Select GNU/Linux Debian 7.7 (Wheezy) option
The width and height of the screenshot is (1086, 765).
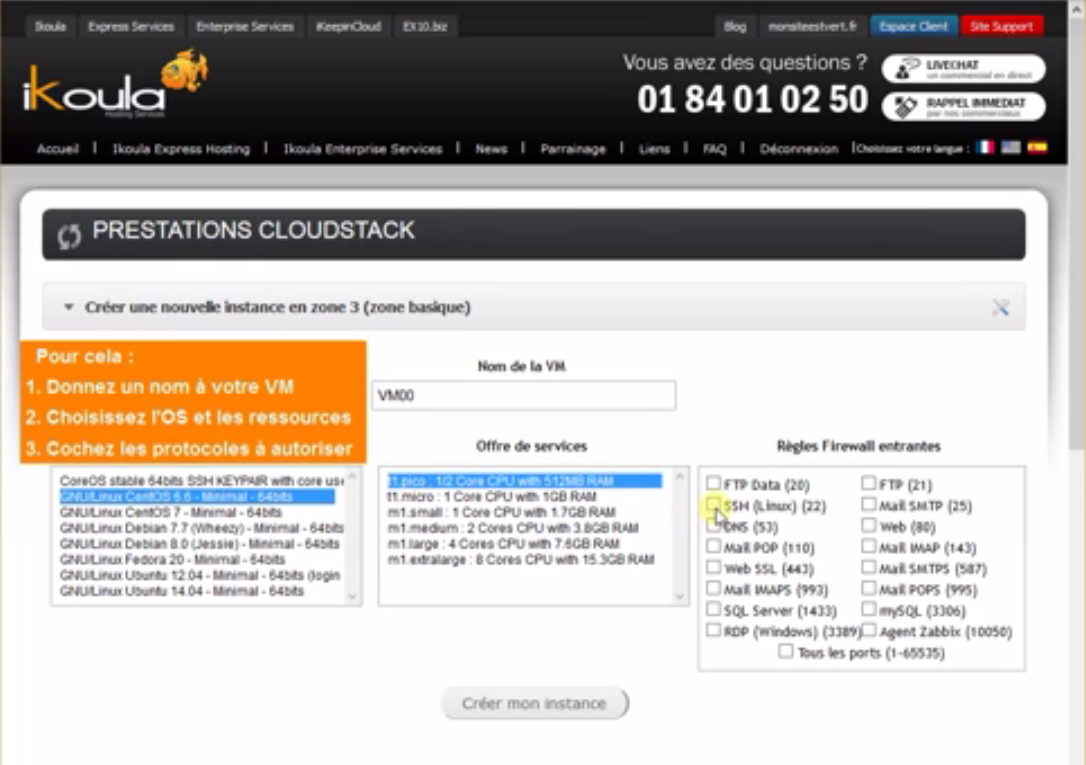201,528
